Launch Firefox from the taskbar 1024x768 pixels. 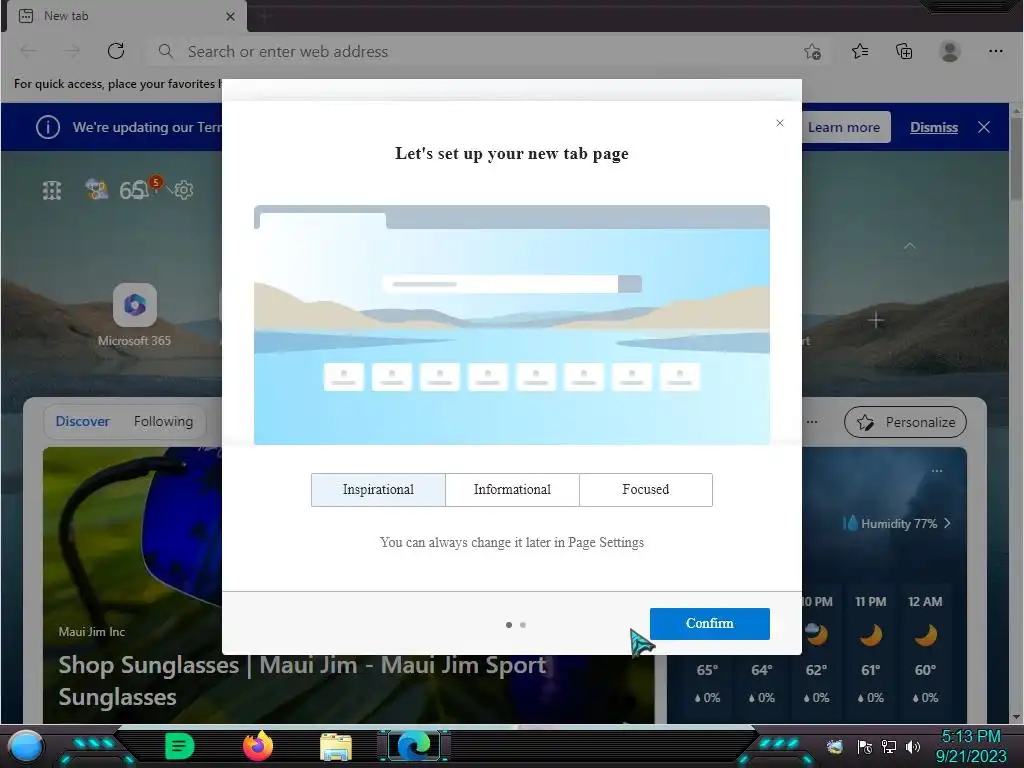[x=258, y=746]
